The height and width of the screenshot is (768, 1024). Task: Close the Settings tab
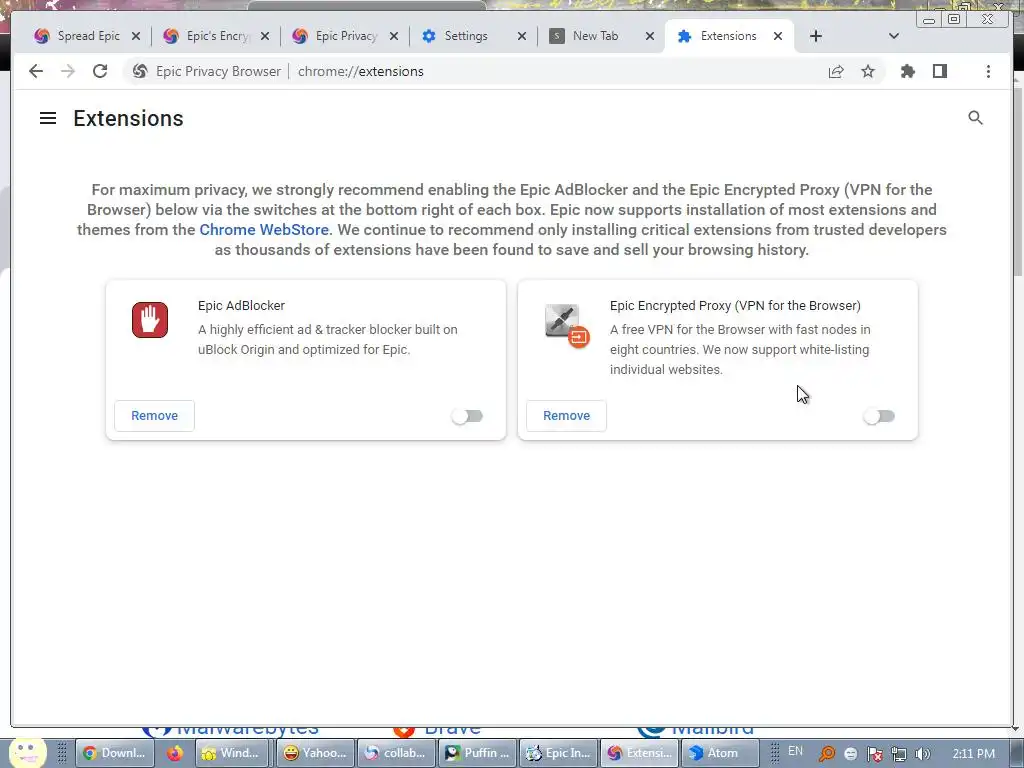(x=522, y=36)
